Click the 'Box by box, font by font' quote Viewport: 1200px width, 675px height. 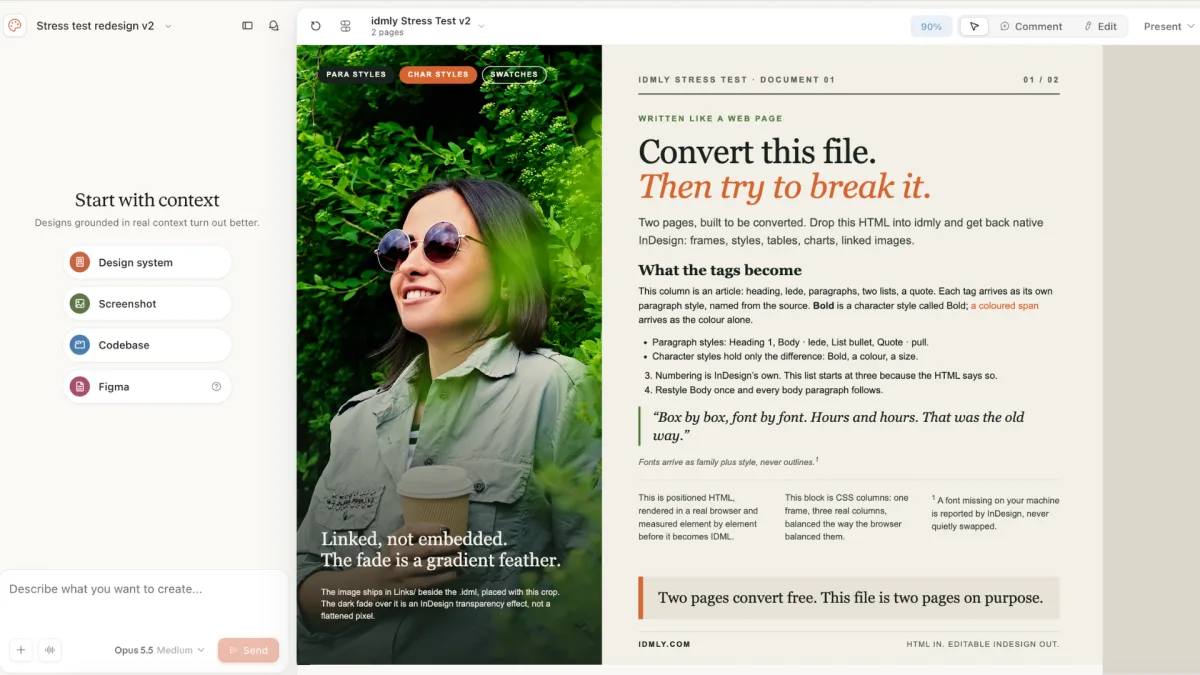pyautogui.click(x=838, y=426)
